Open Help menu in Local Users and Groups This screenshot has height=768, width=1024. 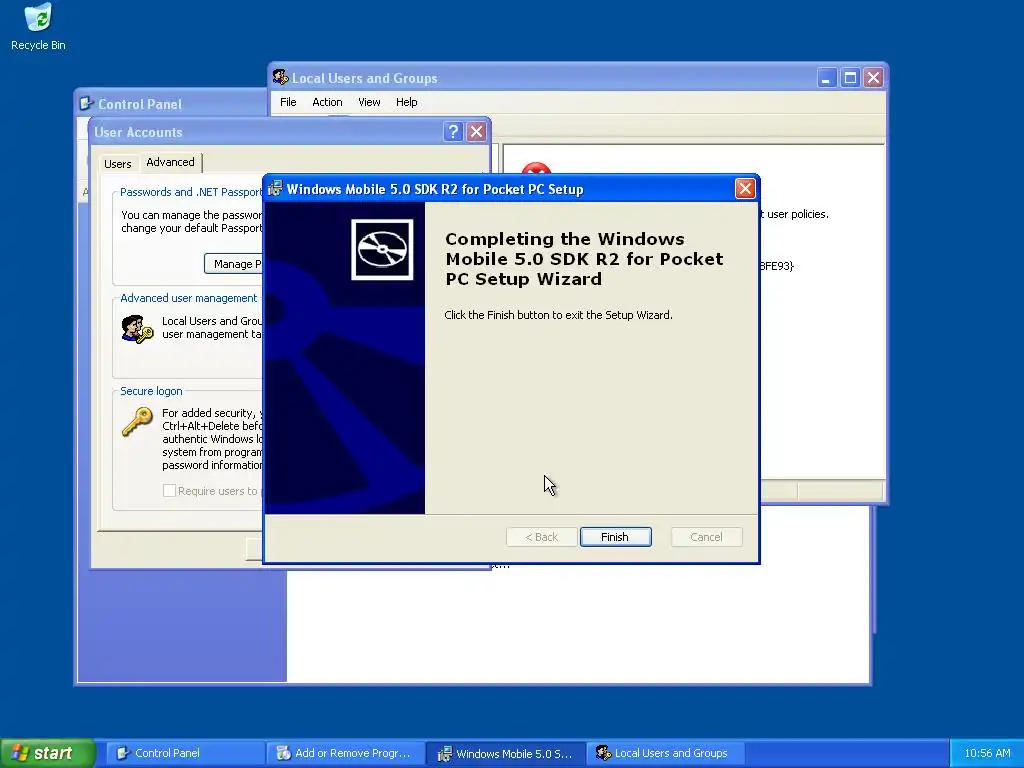[406, 102]
